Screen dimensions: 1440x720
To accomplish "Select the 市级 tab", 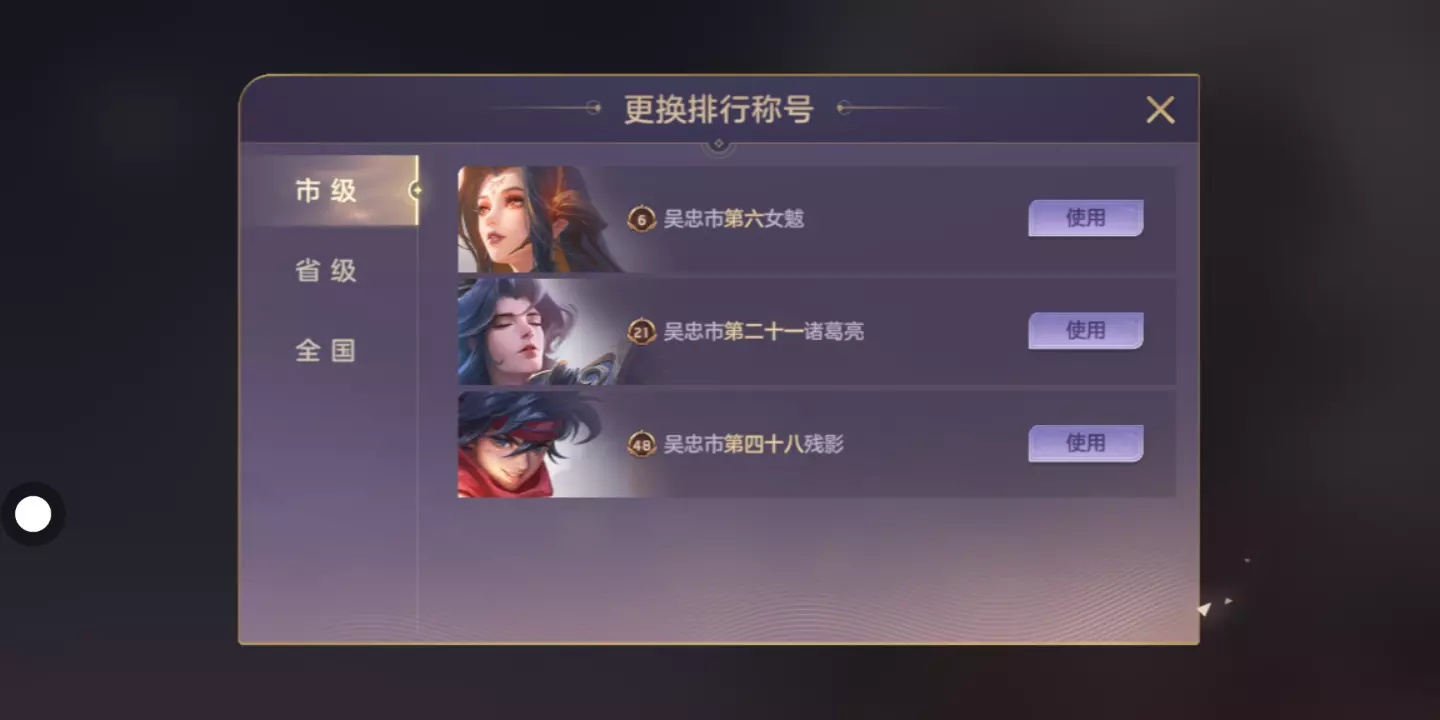I will (328, 190).
